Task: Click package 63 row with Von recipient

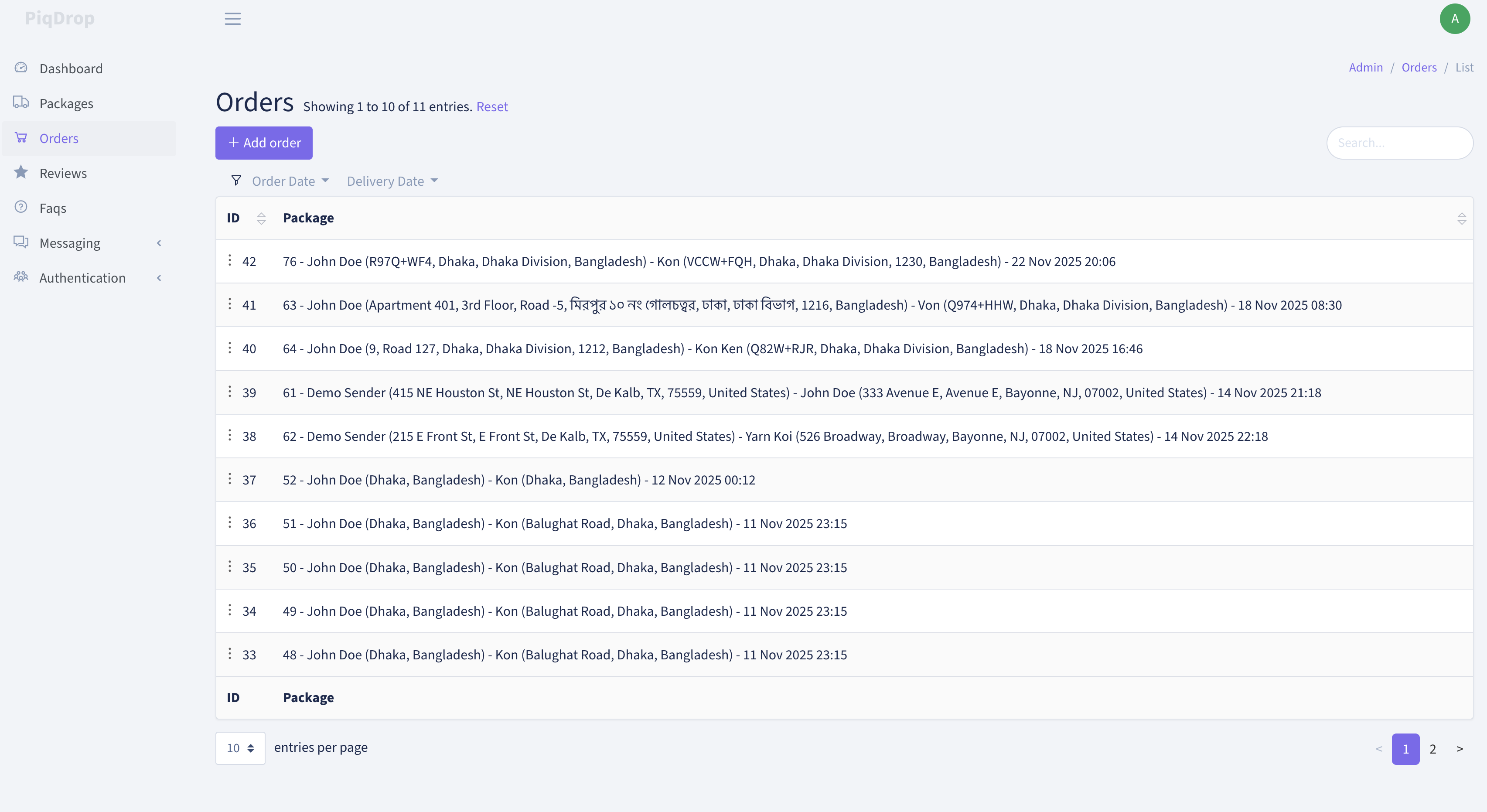Action: point(812,305)
